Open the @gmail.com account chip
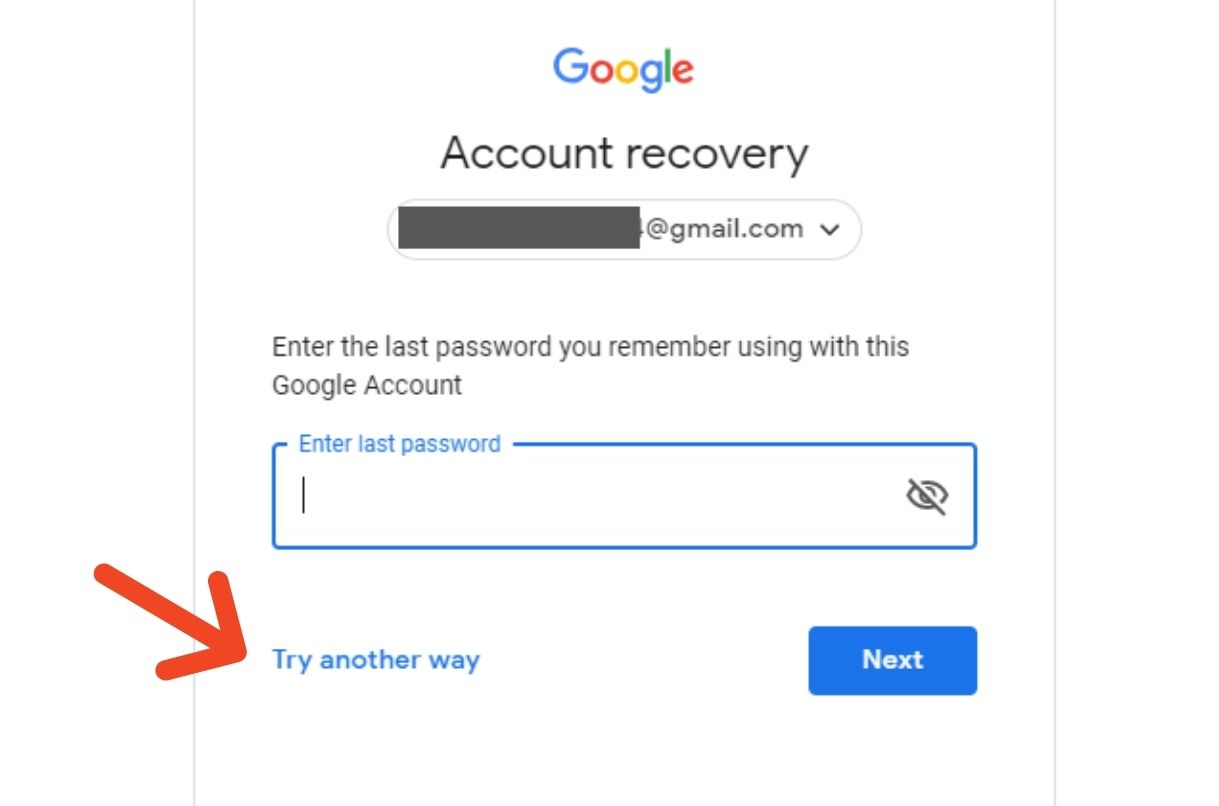Screen dimensions: 1219x806 624,229
